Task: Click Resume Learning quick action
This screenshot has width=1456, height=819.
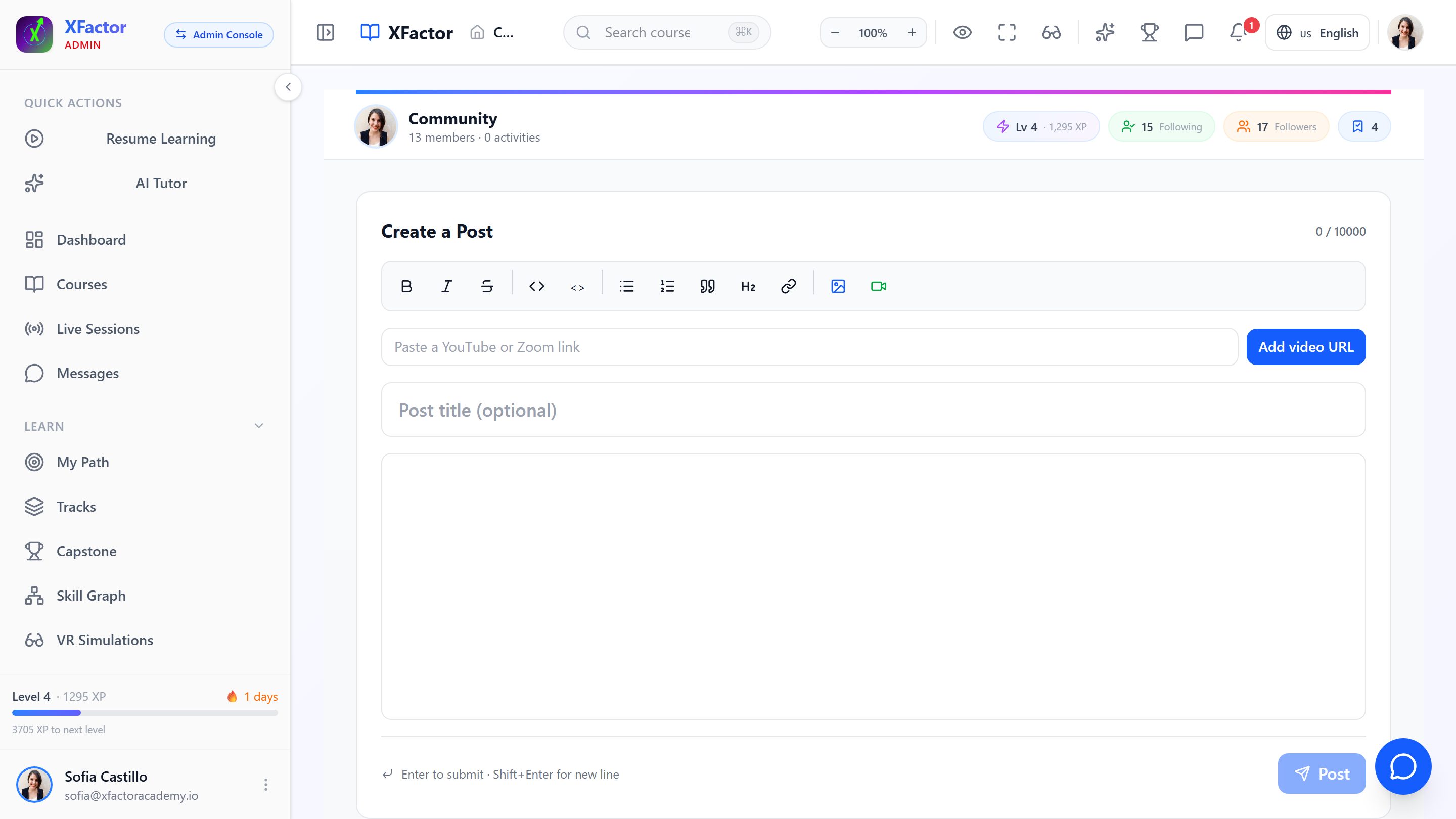Action: [x=145, y=139]
